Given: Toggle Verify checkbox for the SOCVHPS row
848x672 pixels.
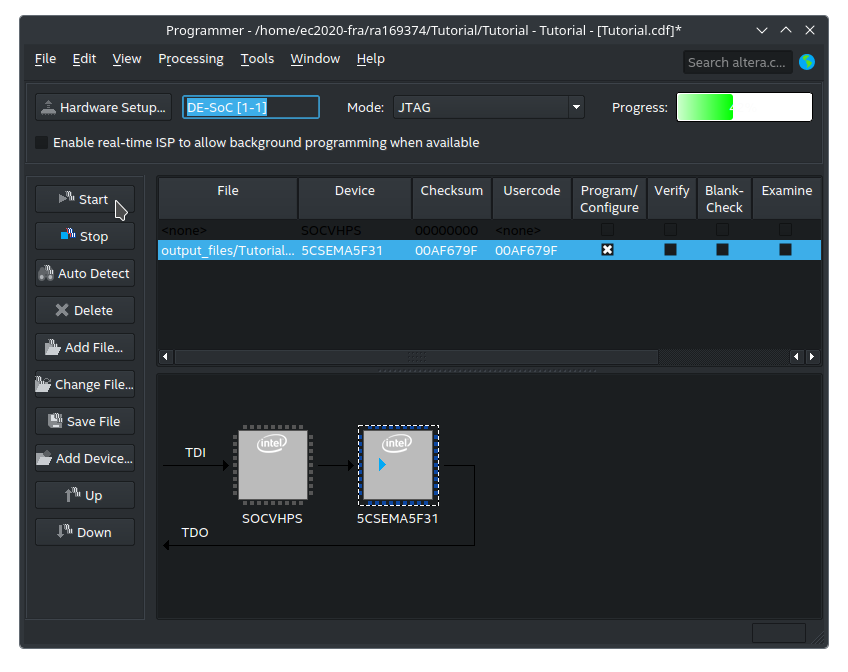Looking at the screenshot, I should coord(671,230).
